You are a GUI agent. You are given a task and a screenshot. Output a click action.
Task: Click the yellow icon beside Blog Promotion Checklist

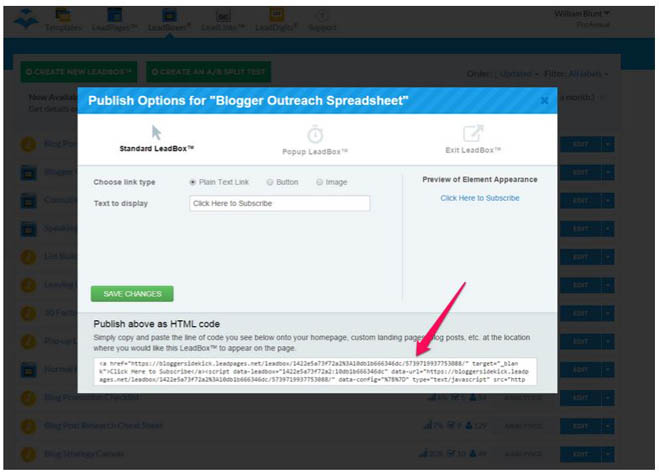click(x=28, y=398)
